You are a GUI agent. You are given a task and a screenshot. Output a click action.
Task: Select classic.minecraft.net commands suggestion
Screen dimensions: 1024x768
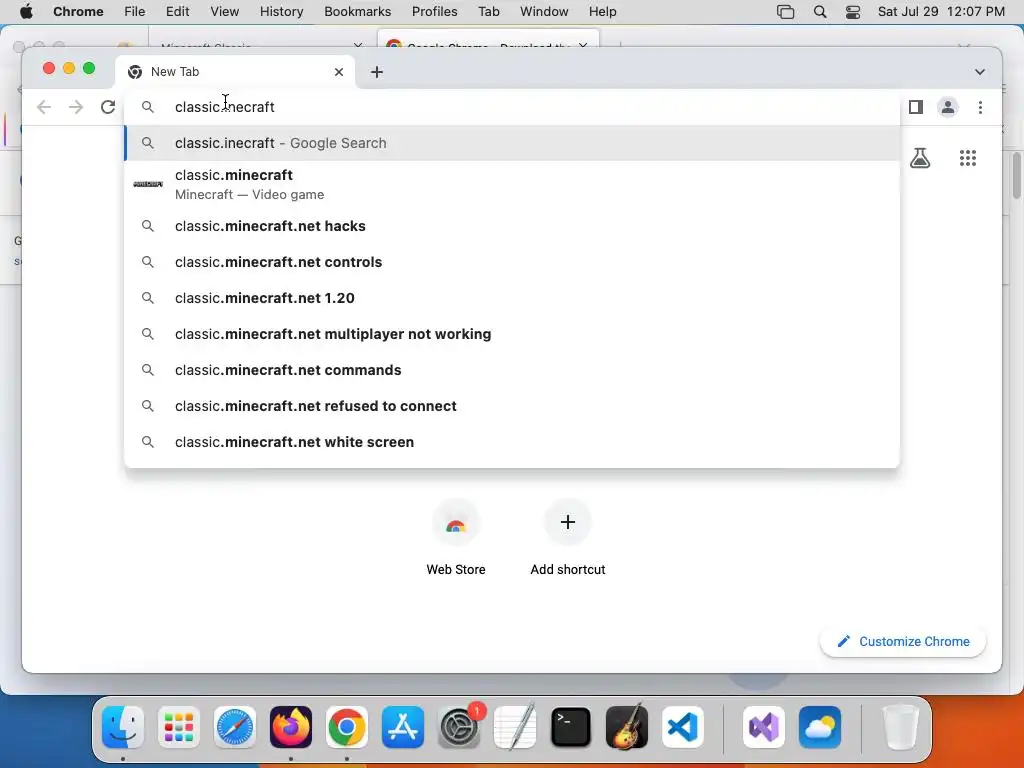click(x=512, y=370)
